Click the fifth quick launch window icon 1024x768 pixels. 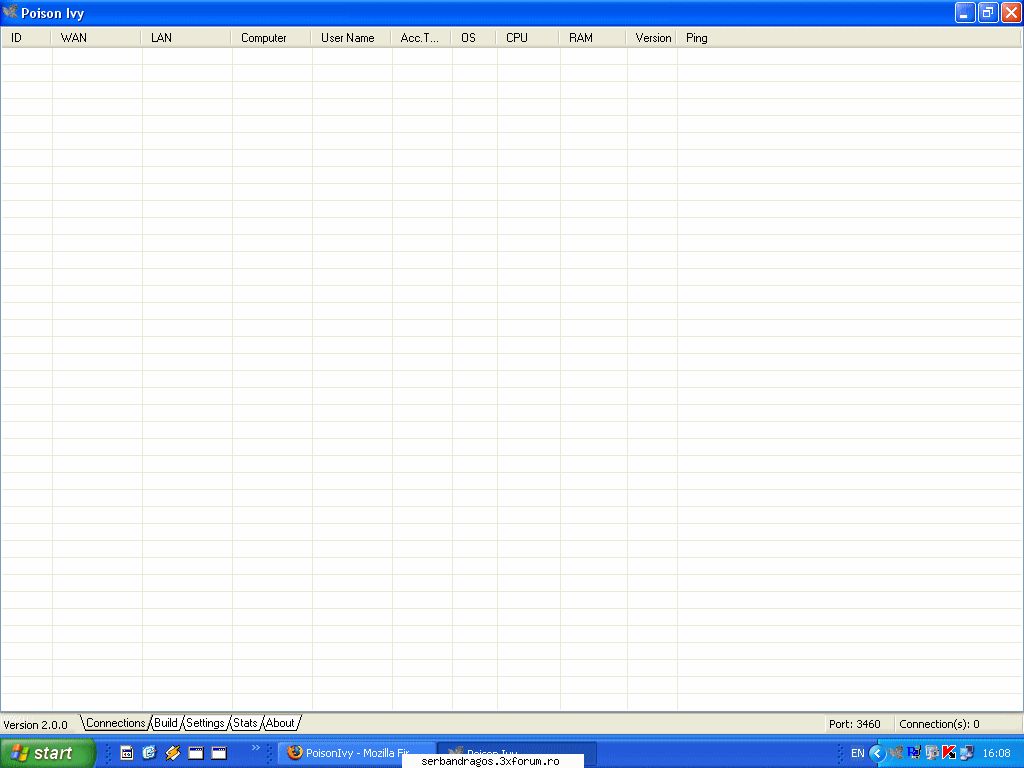click(x=219, y=753)
